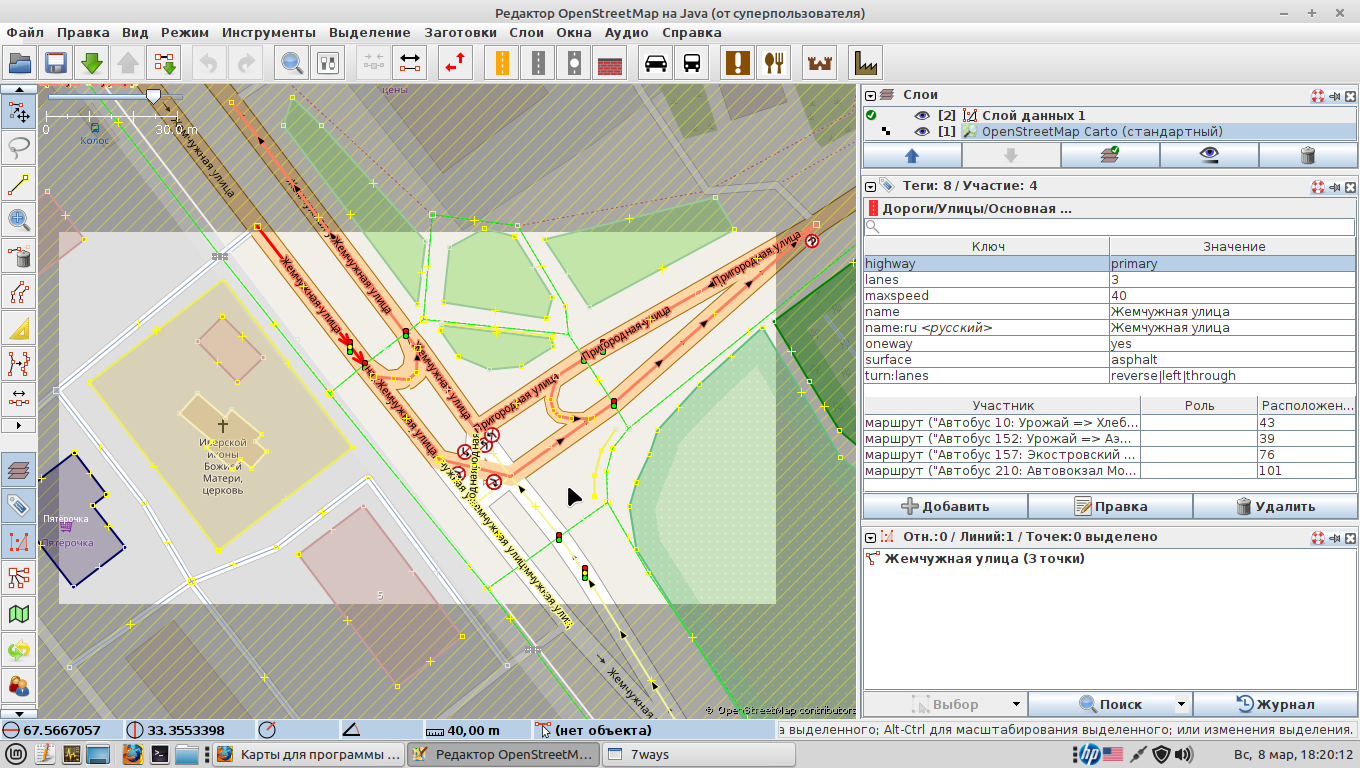Image resolution: width=1360 pixels, height=768 pixels.
Task: Open the Заготовки menu
Action: [x=460, y=32]
